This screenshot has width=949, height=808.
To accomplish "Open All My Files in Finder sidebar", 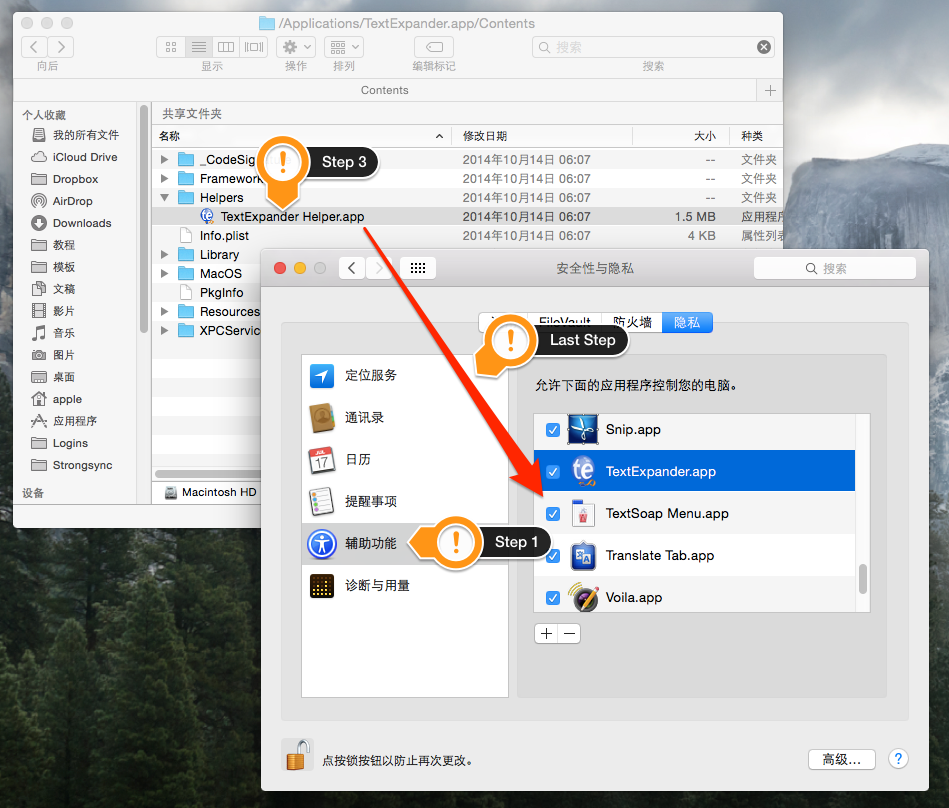I will (x=85, y=135).
